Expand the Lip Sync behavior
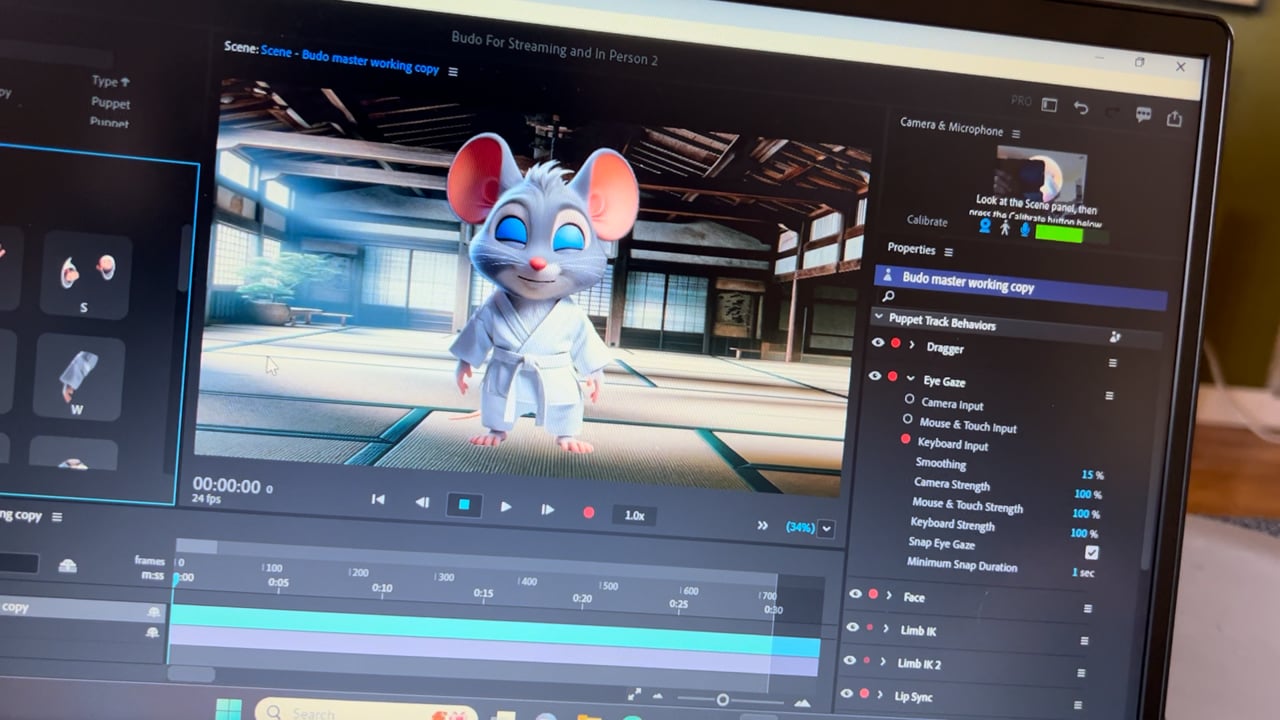The height and width of the screenshot is (720, 1280). click(x=880, y=695)
